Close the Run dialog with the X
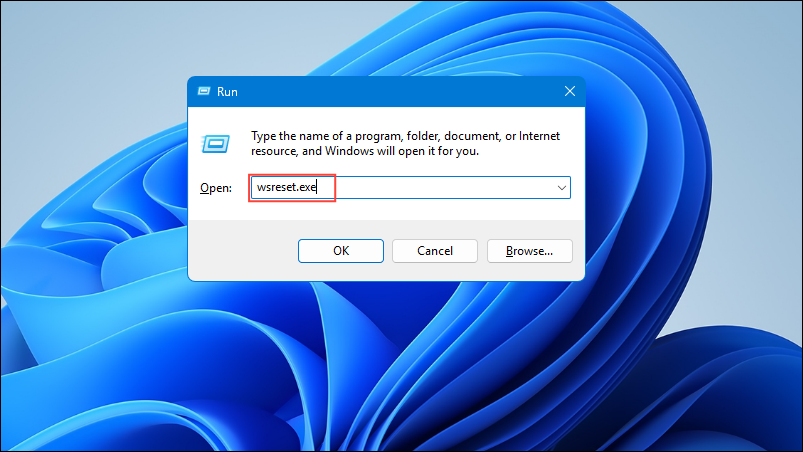 [x=570, y=91]
